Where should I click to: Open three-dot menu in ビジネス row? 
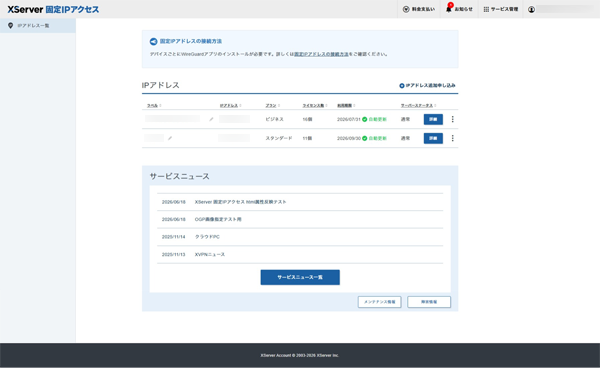pyautogui.click(x=453, y=119)
